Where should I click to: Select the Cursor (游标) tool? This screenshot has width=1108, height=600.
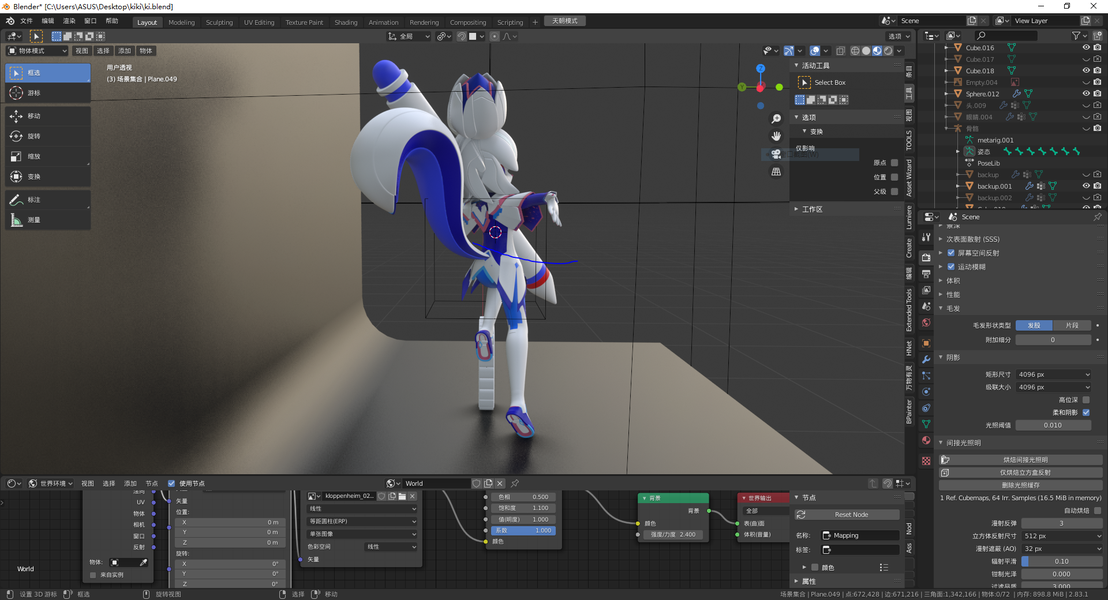47,93
